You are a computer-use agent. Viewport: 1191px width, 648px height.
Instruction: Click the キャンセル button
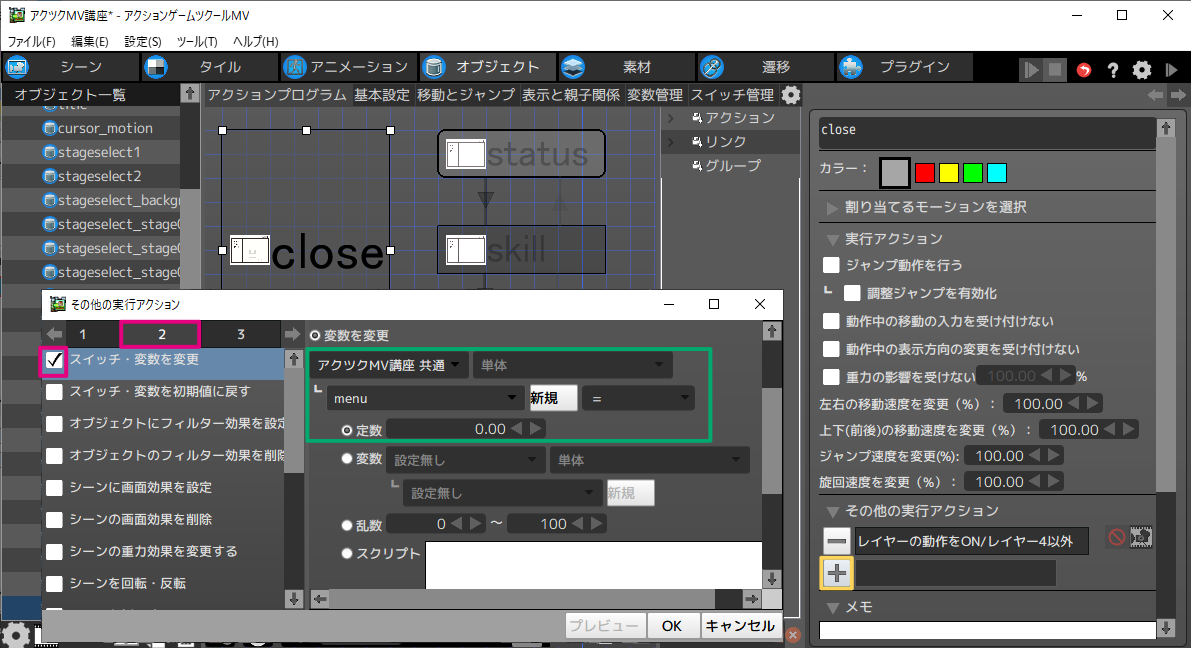740,626
